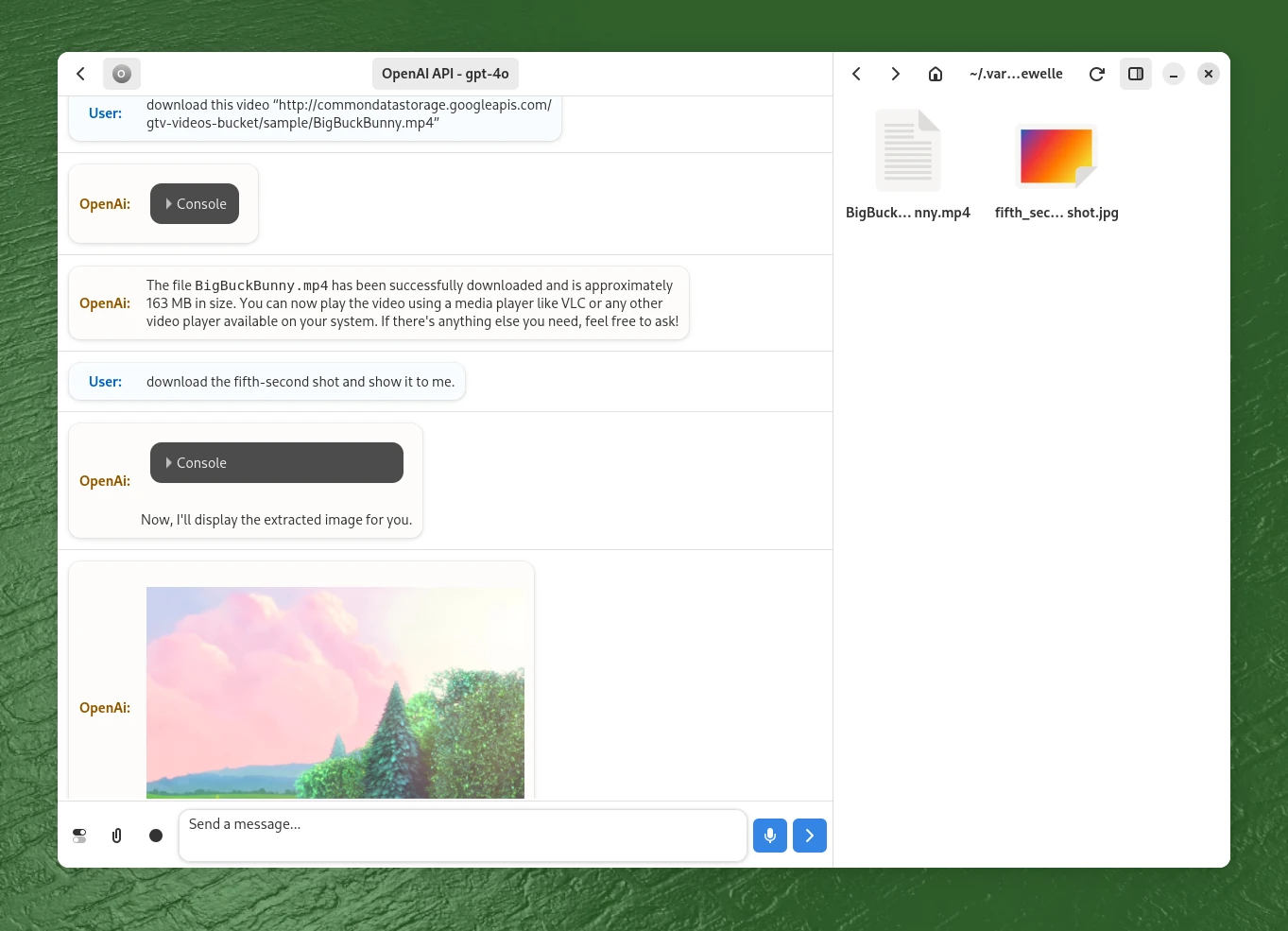Image resolution: width=1288 pixels, height=931 pixels.
Task: Expand the second Console output block
Action: click(x=276, y=462)
